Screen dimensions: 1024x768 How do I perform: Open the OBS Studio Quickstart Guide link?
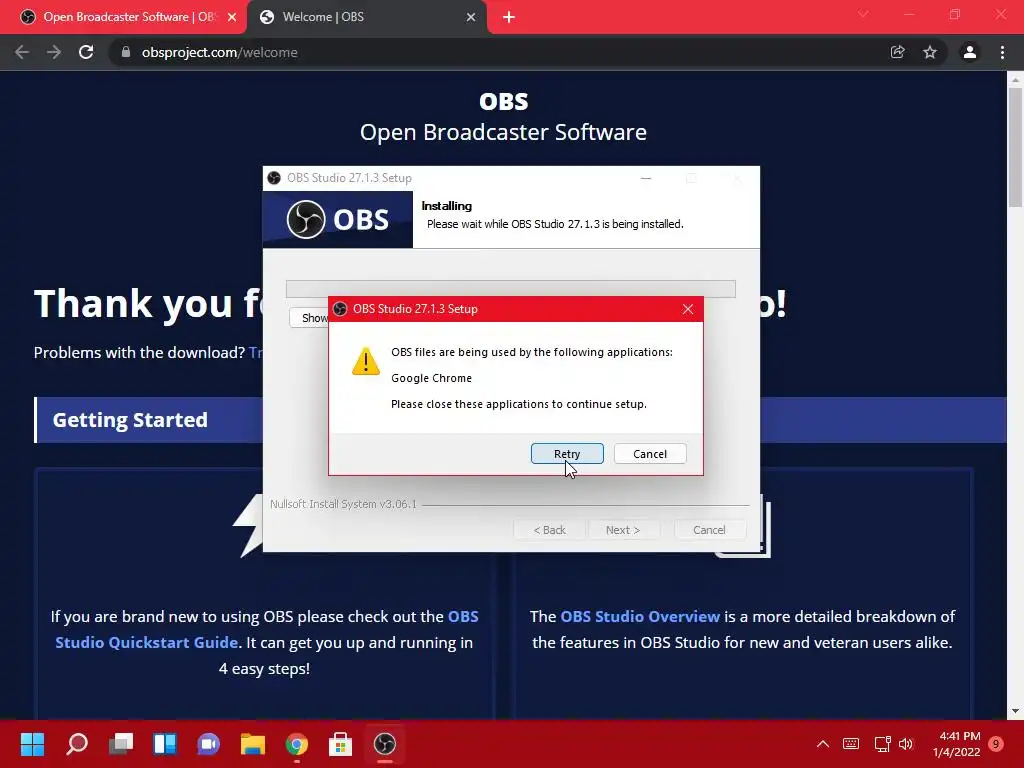(266, 630)
